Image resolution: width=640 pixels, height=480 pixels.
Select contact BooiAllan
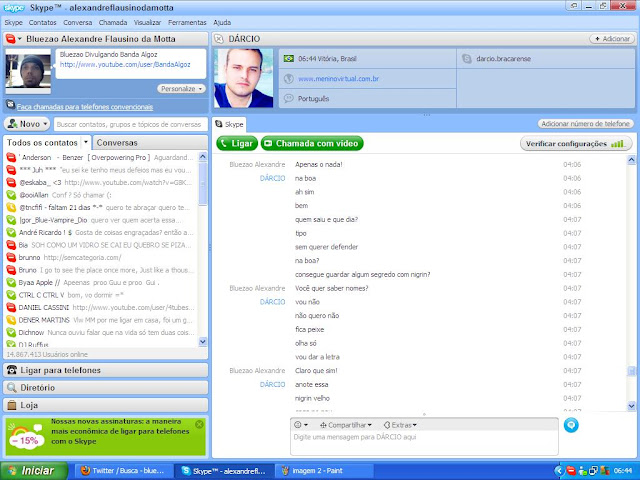coord(100,195)
